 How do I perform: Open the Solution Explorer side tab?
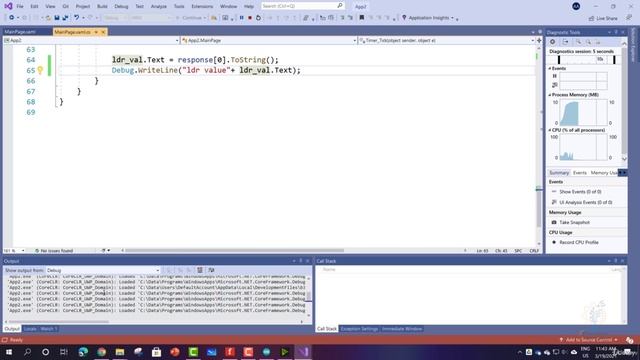(633, 45)
